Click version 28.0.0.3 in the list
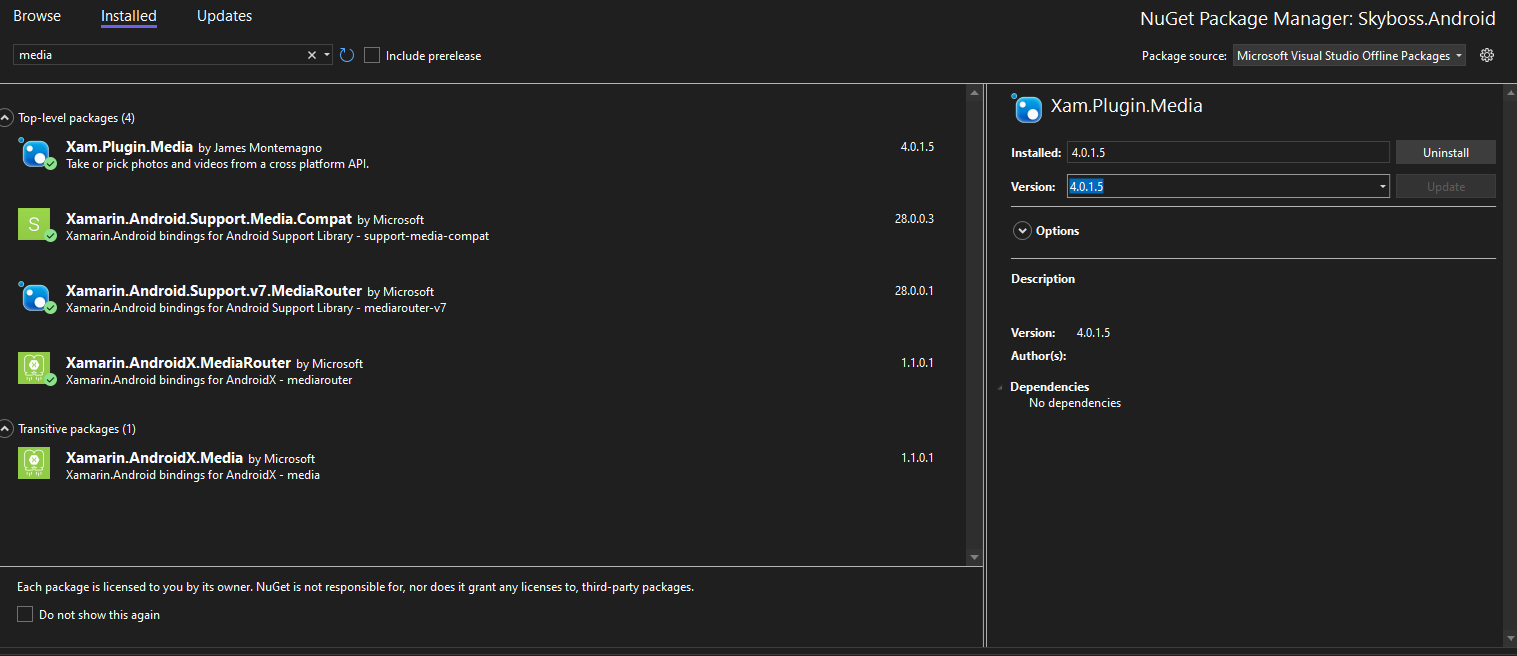The width and height of the screenshot is (1517, 656). [x=914, y=219]
